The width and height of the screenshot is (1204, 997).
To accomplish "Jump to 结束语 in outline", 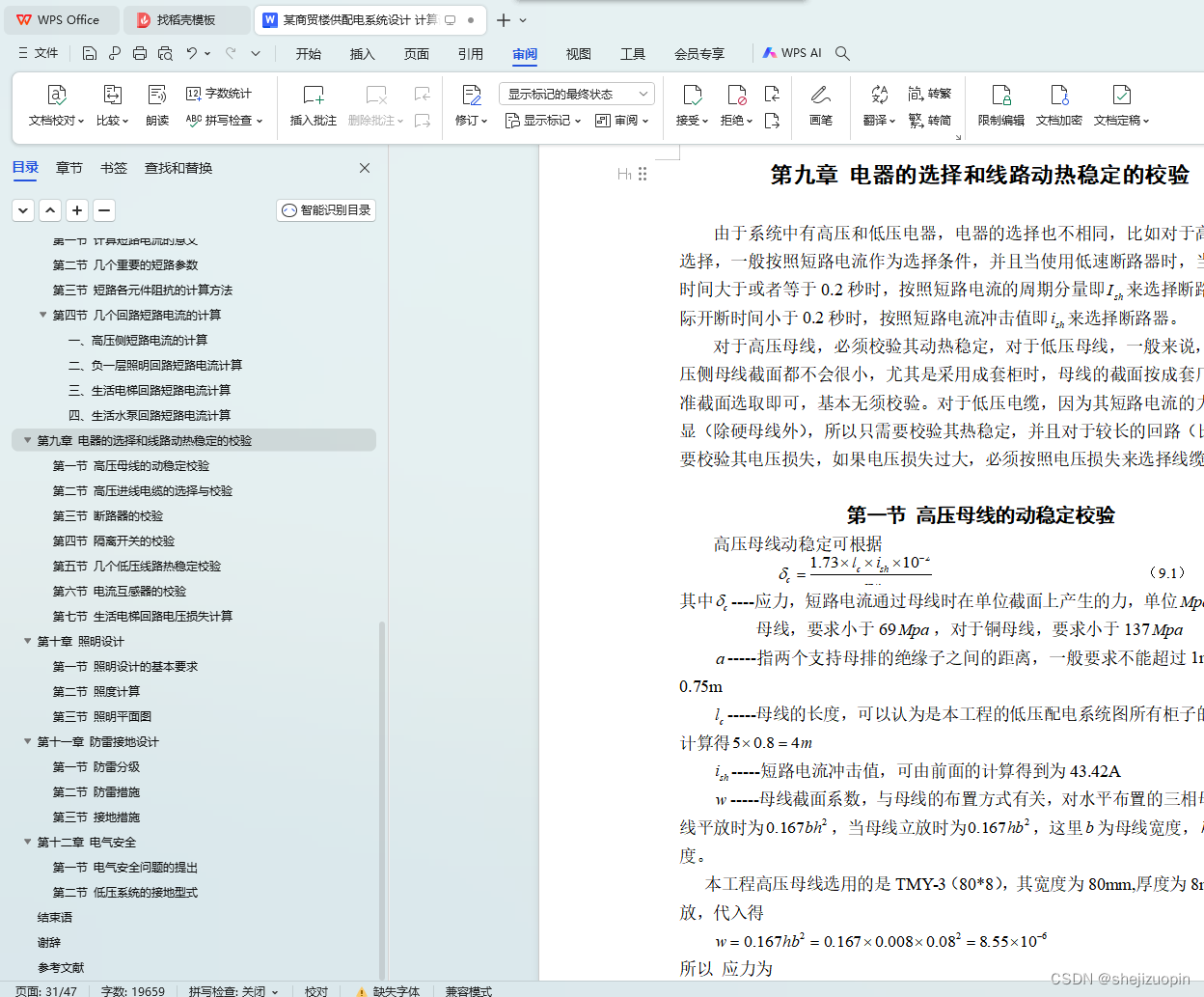I will (x=55, y=917).
